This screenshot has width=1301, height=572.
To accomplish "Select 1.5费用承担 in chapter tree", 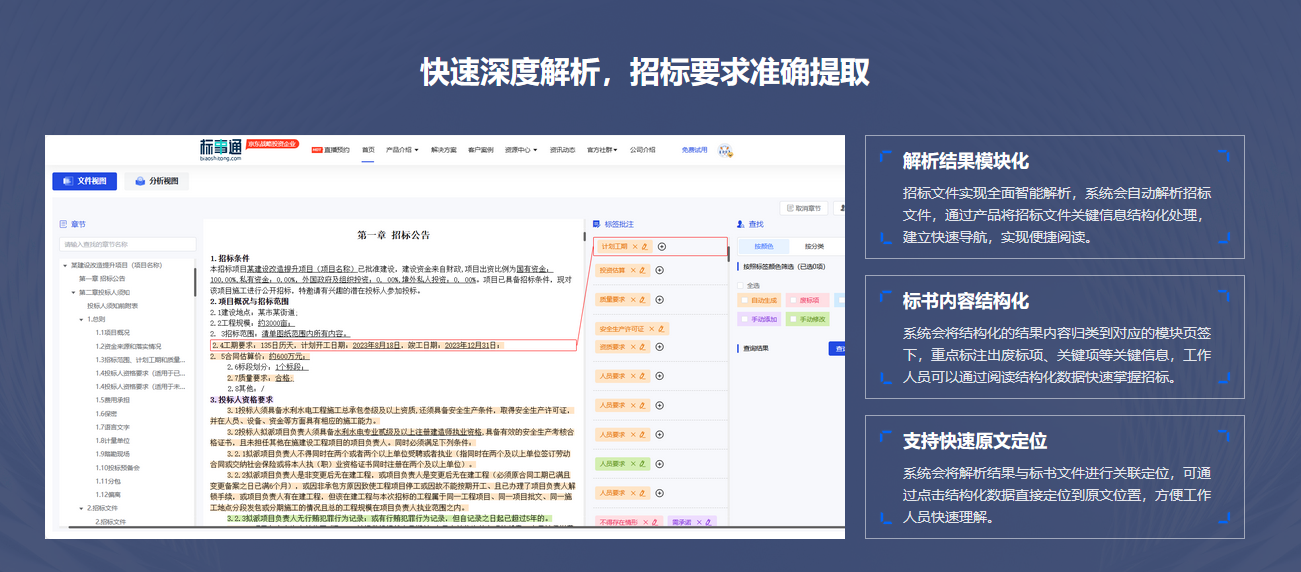I will pos(113,400).
